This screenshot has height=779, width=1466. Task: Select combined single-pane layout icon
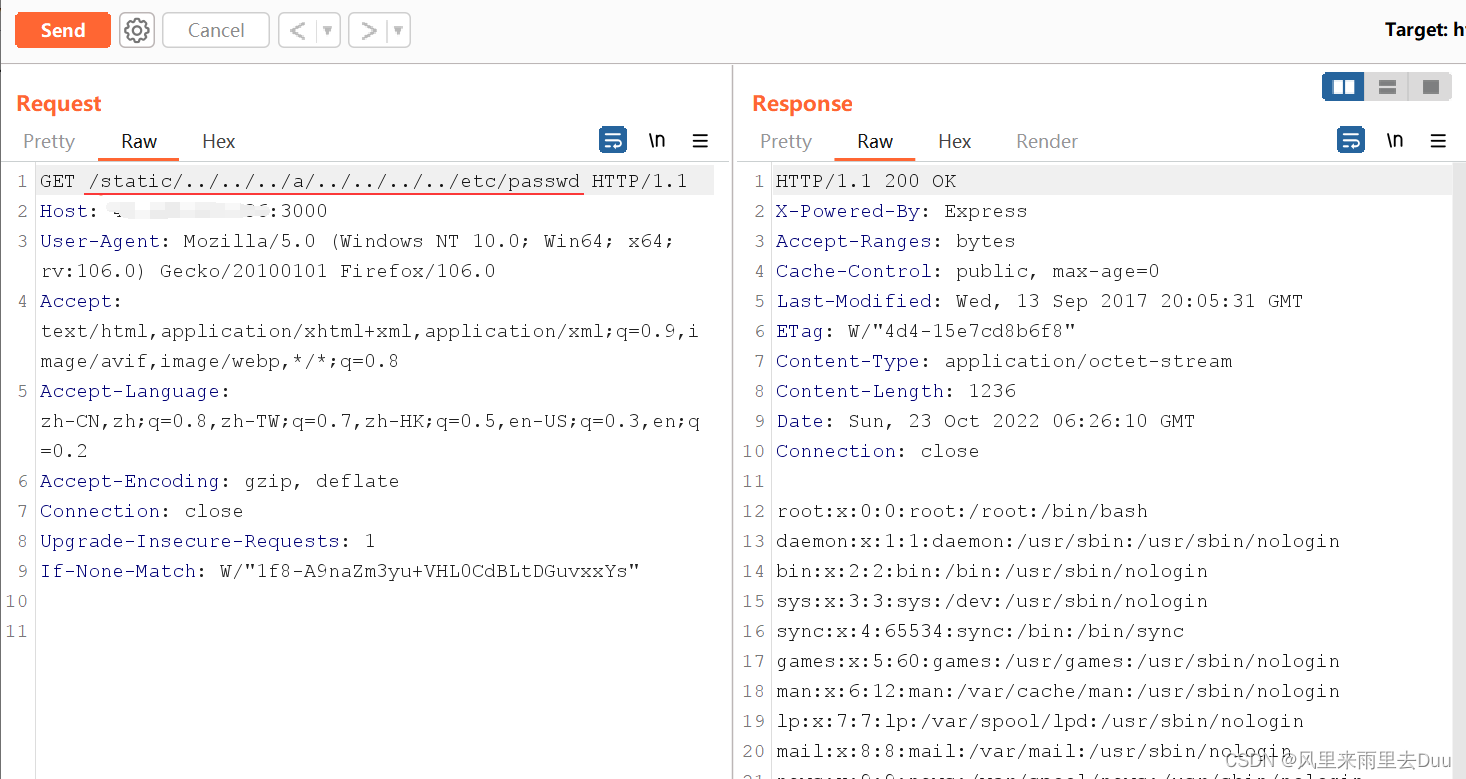coord(1430,87)
